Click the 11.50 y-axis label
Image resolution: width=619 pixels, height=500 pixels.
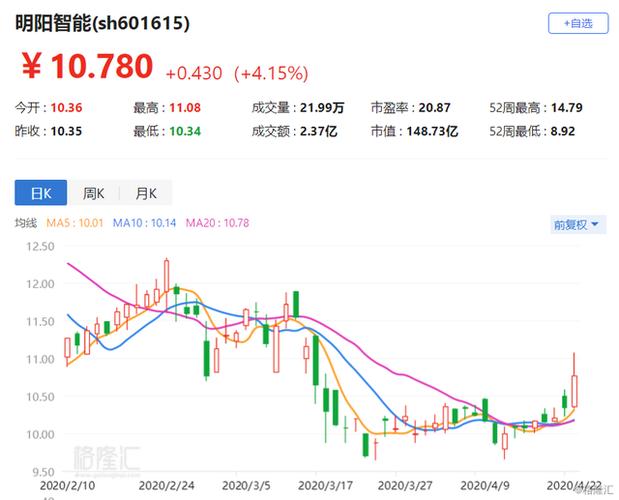tap(40, 322)
